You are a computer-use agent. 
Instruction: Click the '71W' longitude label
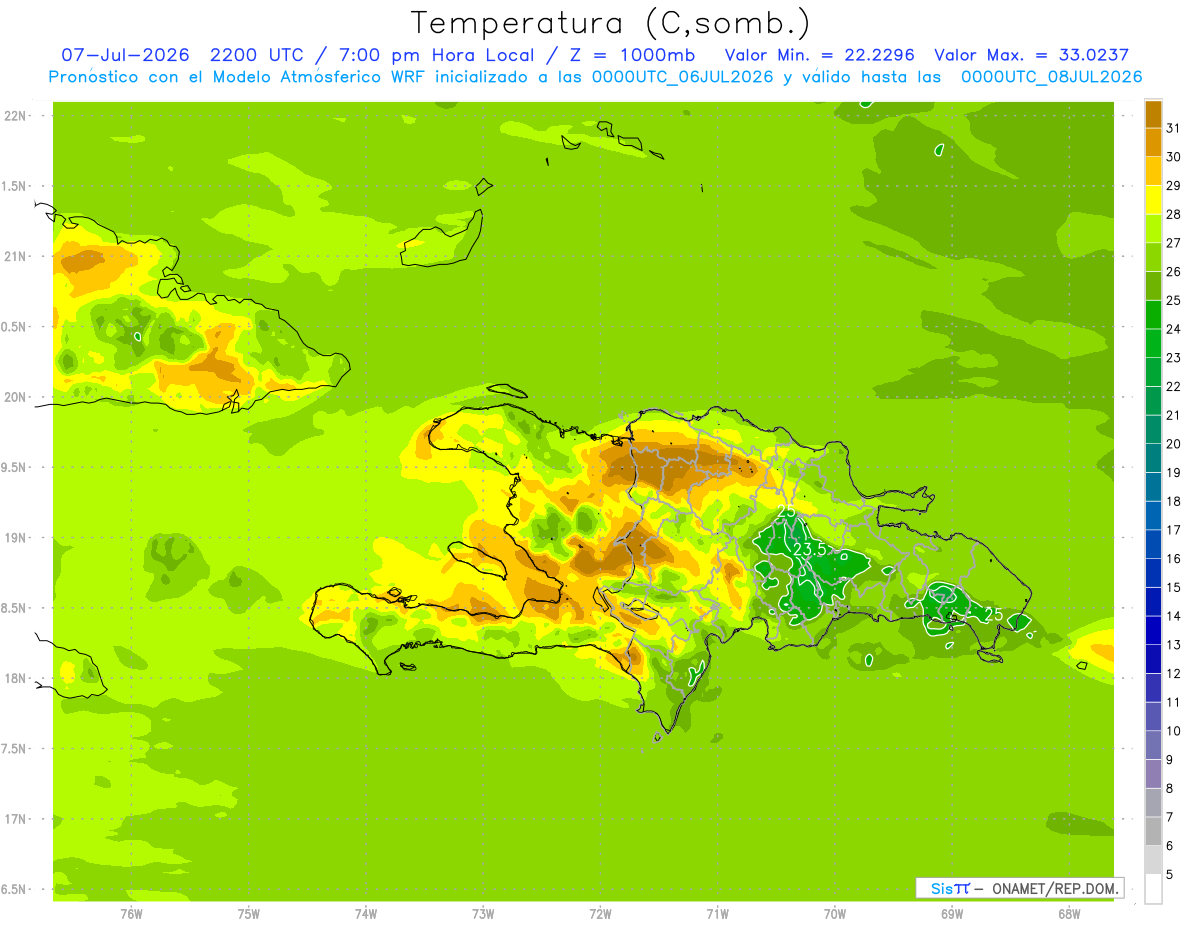717,914
